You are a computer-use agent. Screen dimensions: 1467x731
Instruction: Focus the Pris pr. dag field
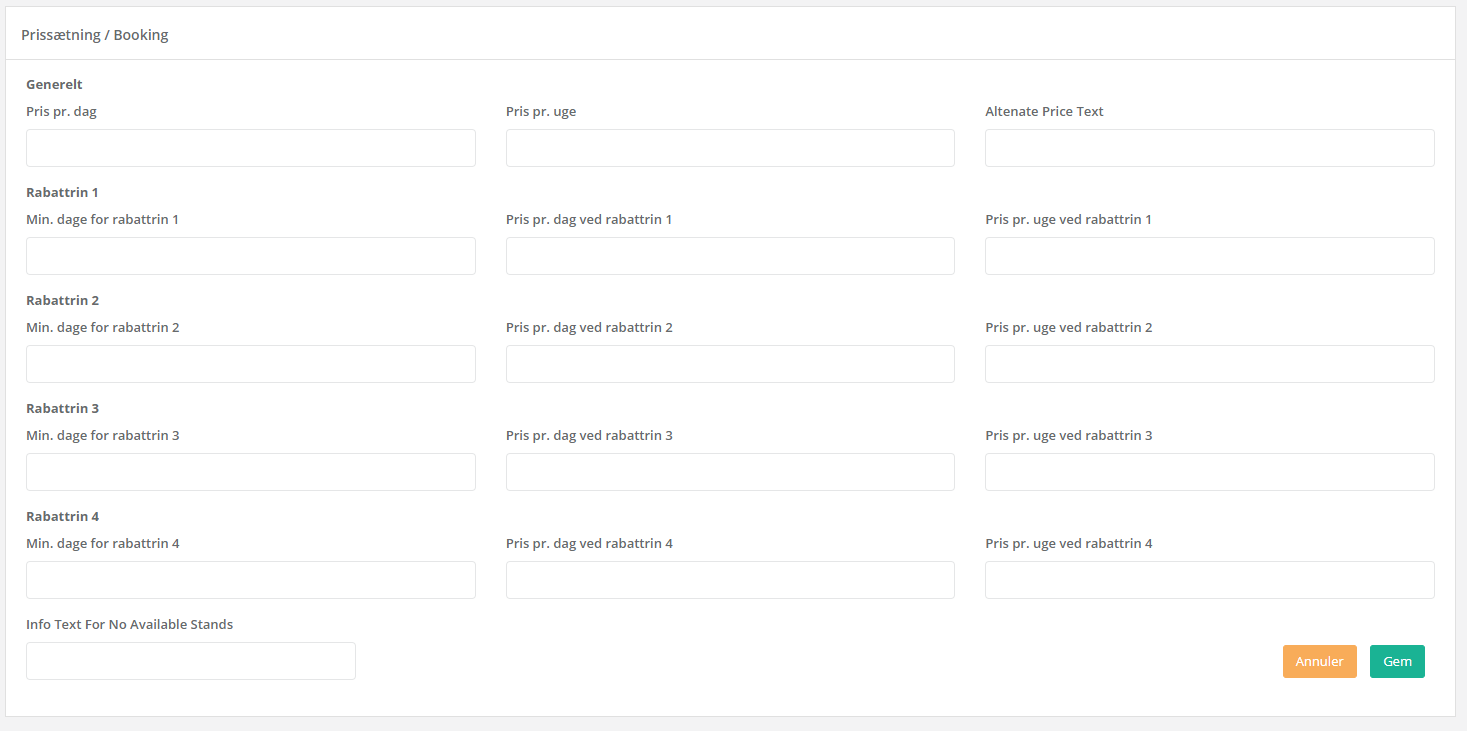251,148
